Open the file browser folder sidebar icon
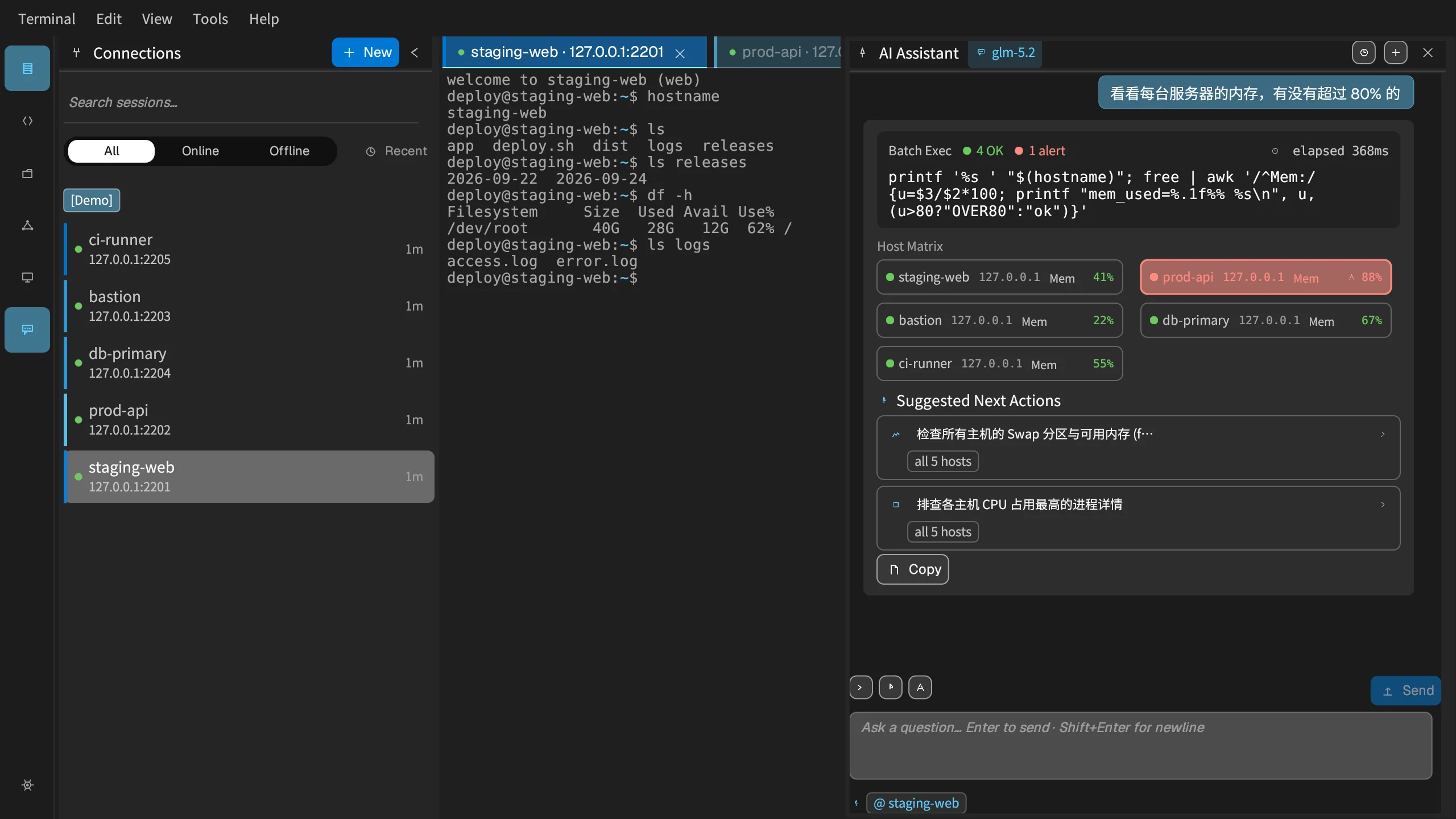Image resolution: width=1456 pixels, height=819 pixels. coord(27,173)
